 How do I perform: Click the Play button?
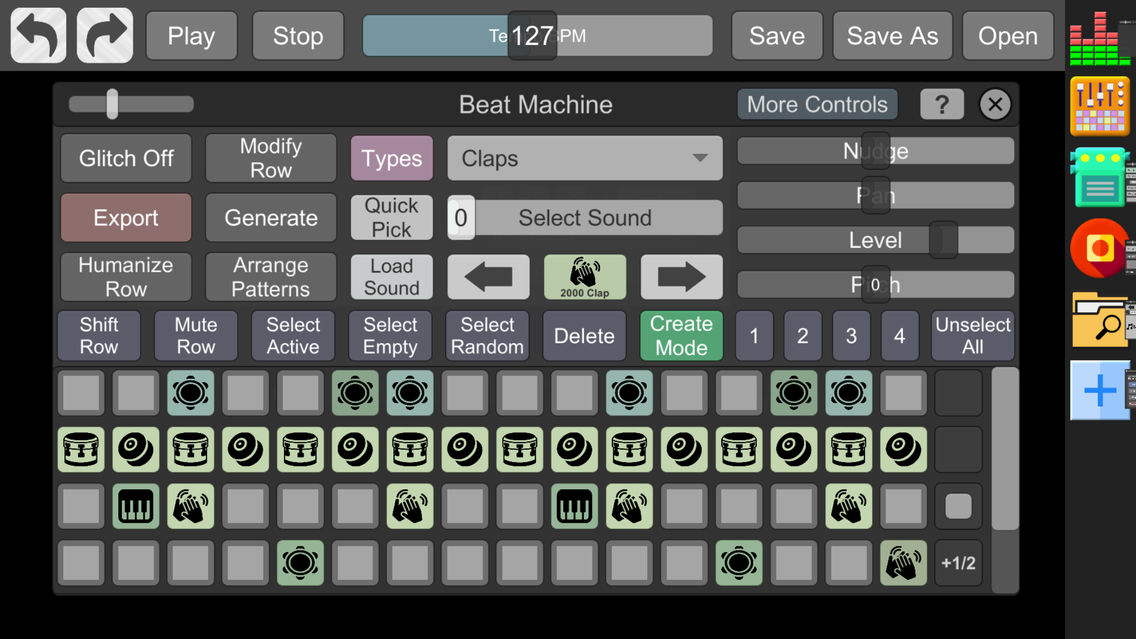click(x=191, y=36)
